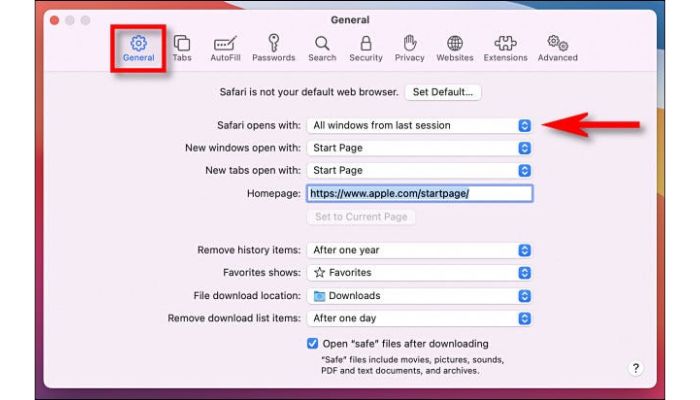Open the General preferences pane
The image size is (700, 400).
click(138, 49)
